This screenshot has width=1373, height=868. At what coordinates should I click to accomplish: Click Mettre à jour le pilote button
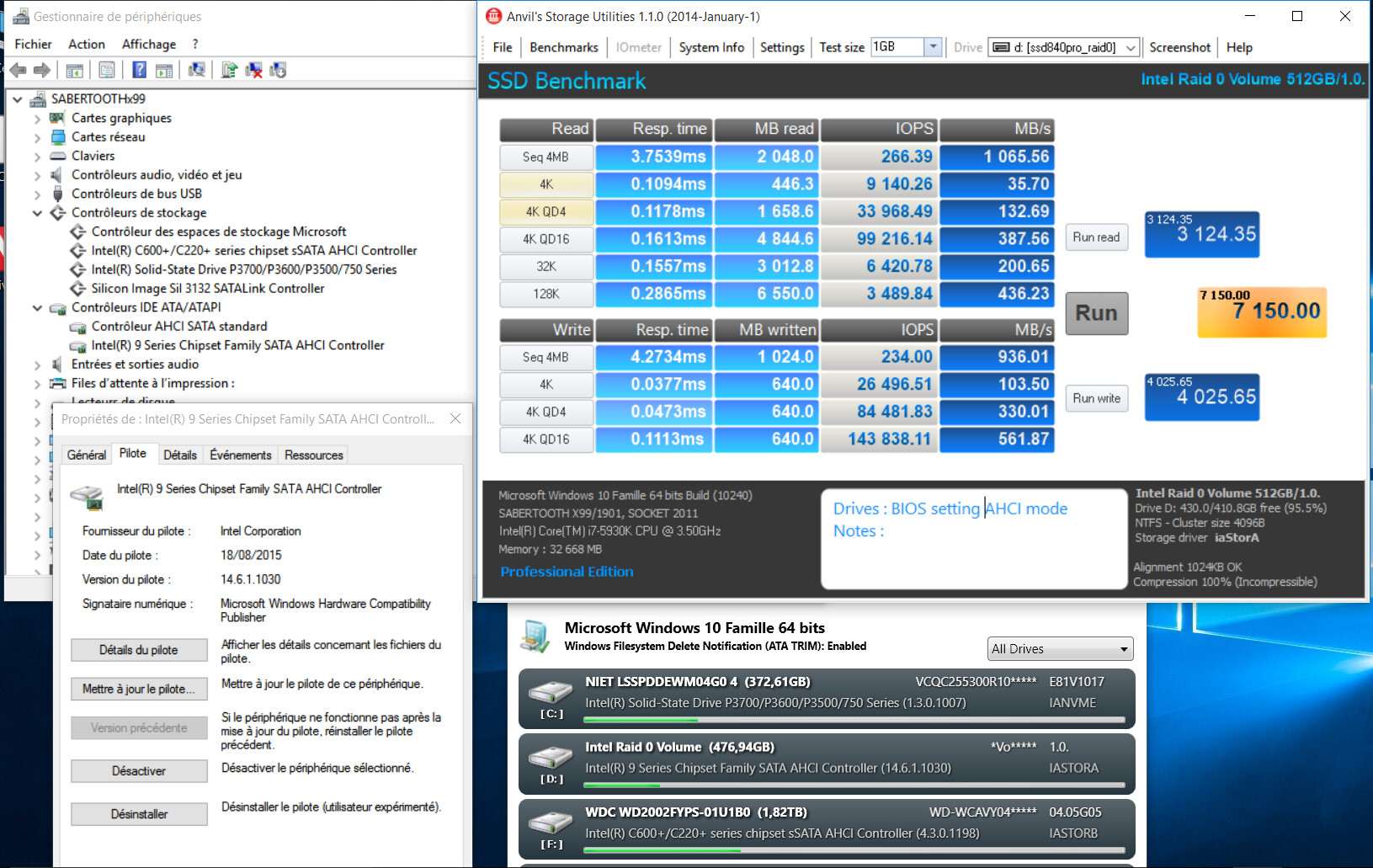point(139,689)
